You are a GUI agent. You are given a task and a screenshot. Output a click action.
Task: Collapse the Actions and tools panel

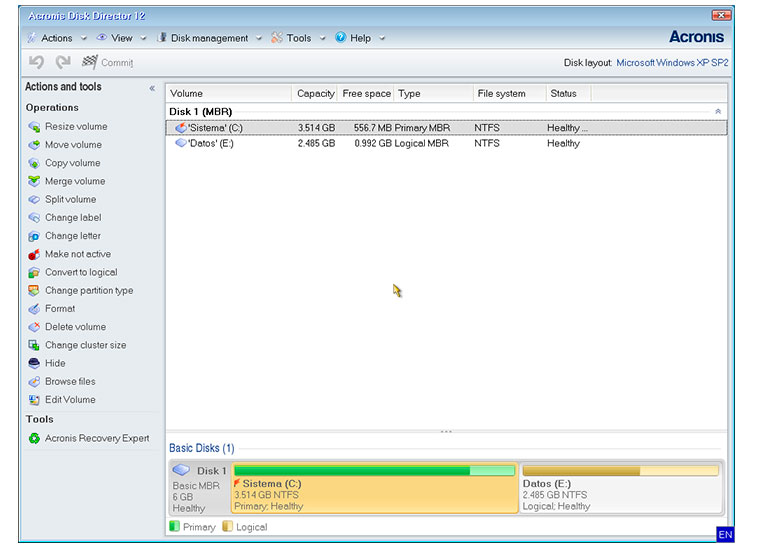coord(152,88)
